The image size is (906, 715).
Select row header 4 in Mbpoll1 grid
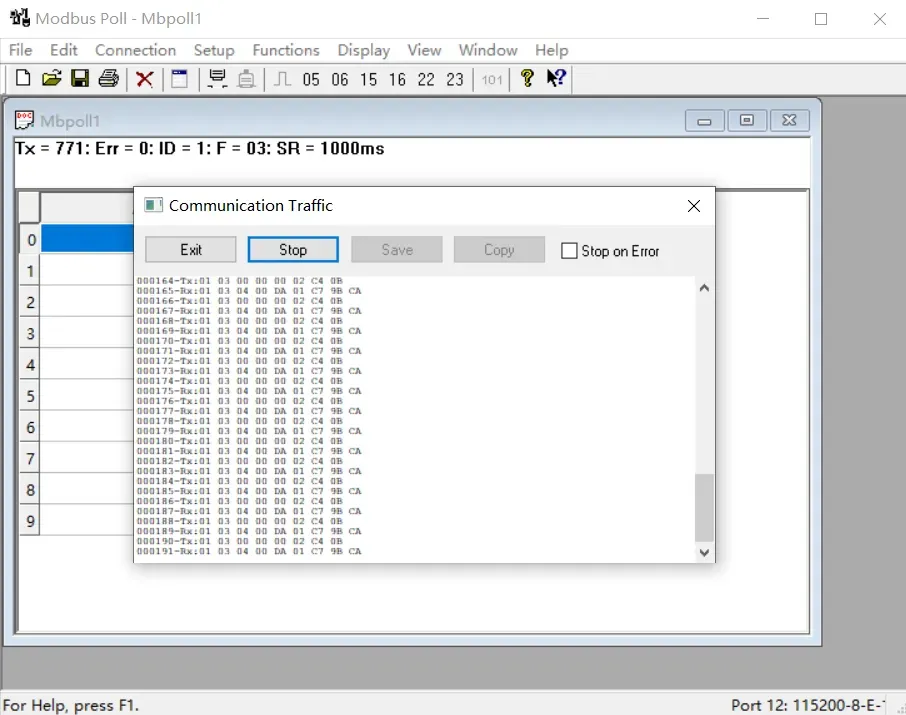(x=30, y=365)
